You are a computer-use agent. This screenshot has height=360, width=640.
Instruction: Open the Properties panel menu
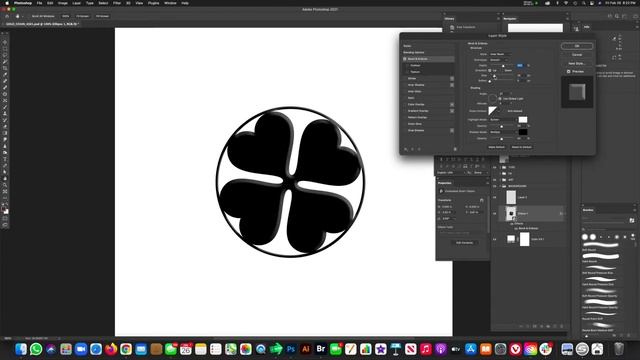click(487, 183)
